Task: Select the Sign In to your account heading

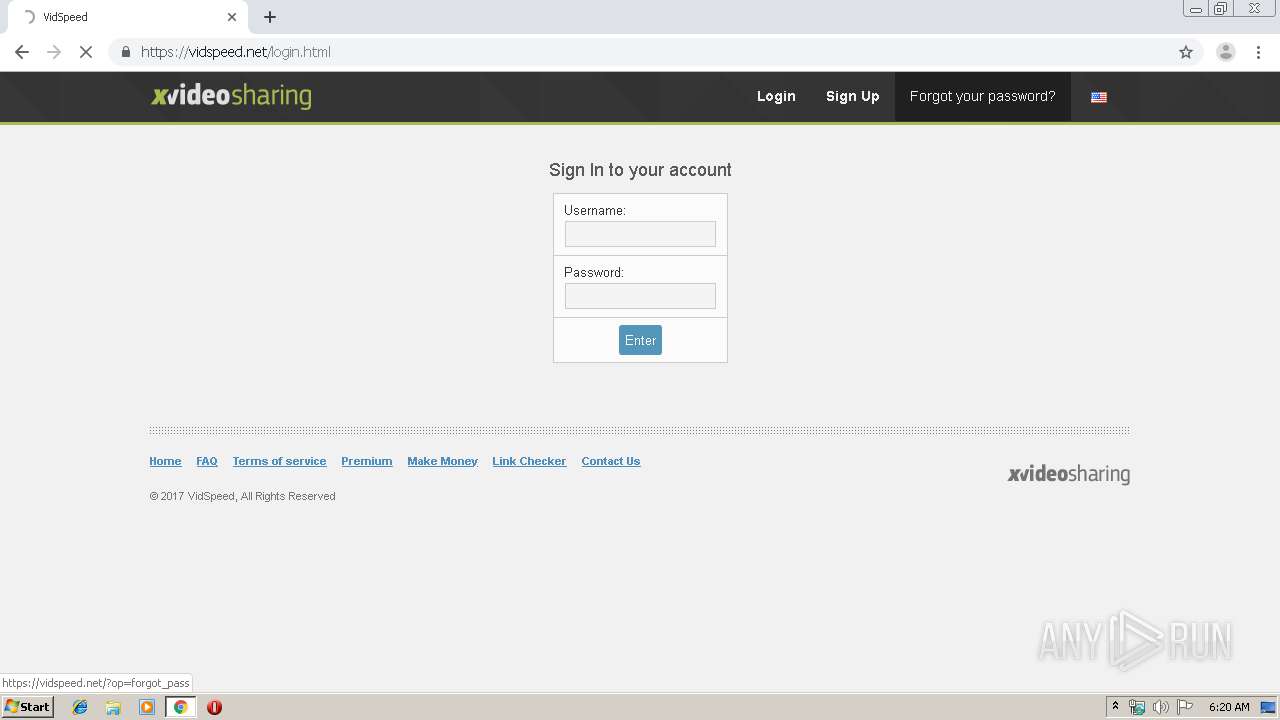Action: point(640,170)
